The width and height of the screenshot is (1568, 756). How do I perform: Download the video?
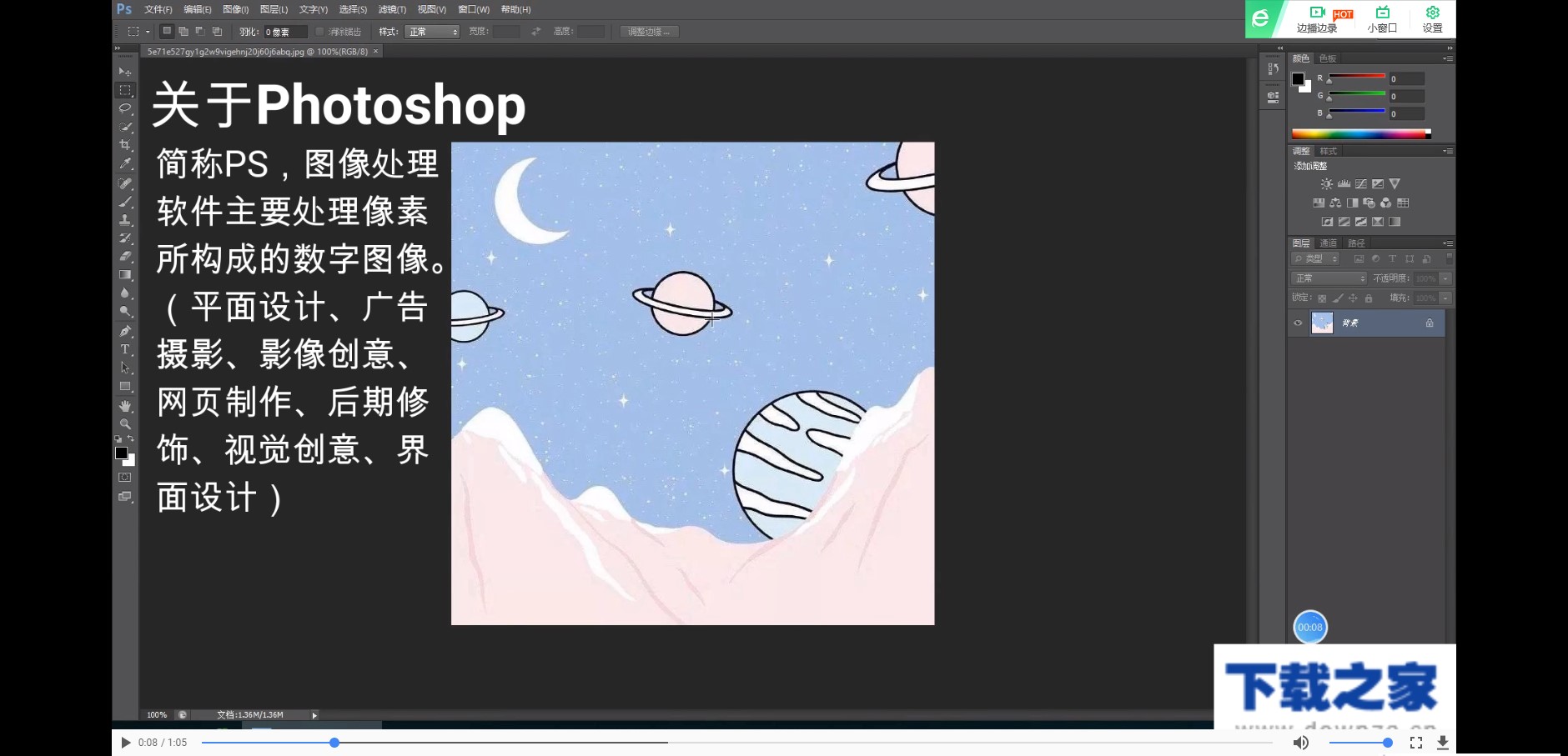pos(1442,743)
